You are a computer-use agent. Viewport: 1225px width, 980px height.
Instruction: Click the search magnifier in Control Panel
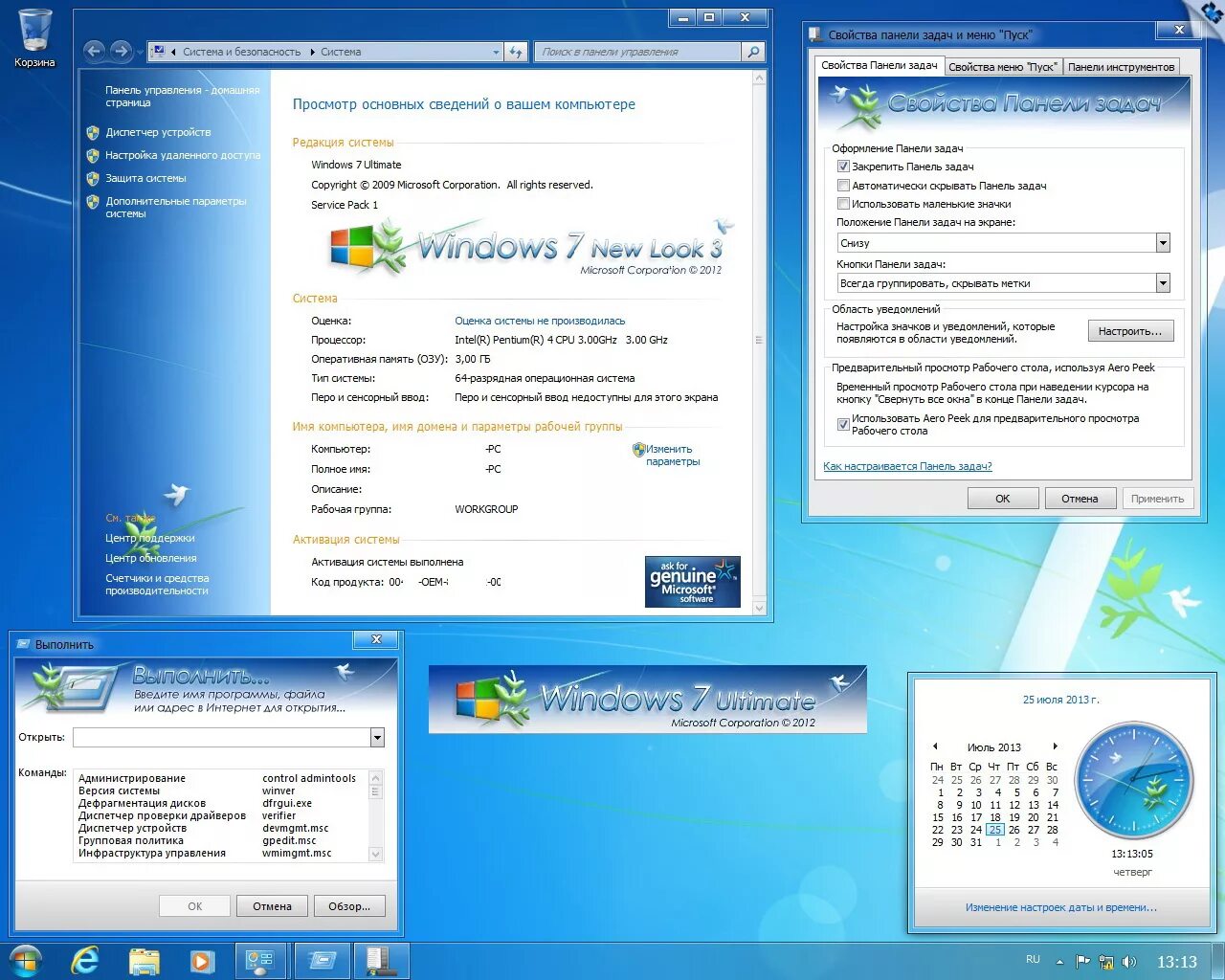[754, 52]
